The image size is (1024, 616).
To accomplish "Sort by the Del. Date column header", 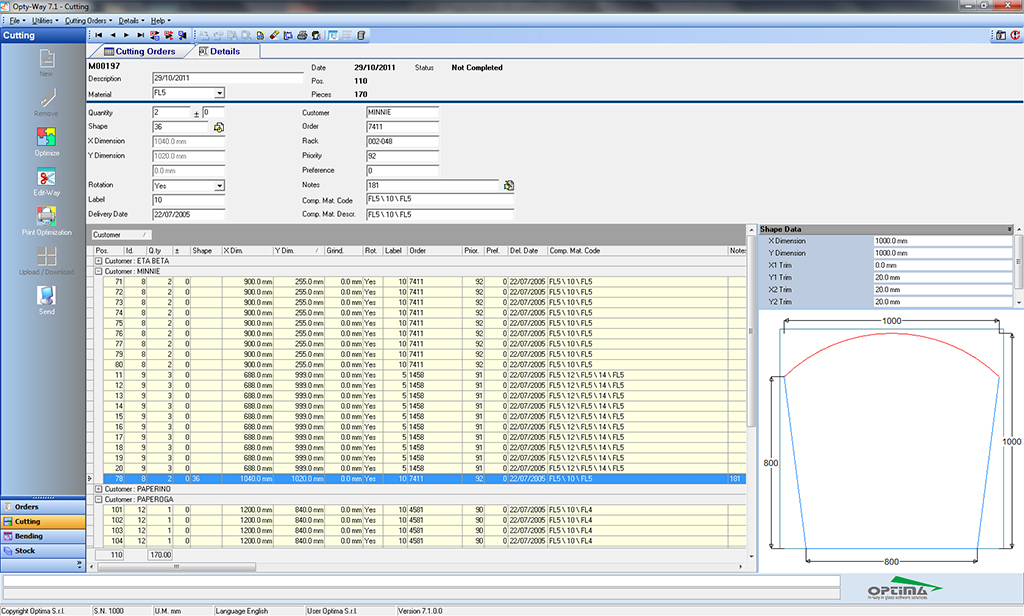I will click(x=528, y=251).
